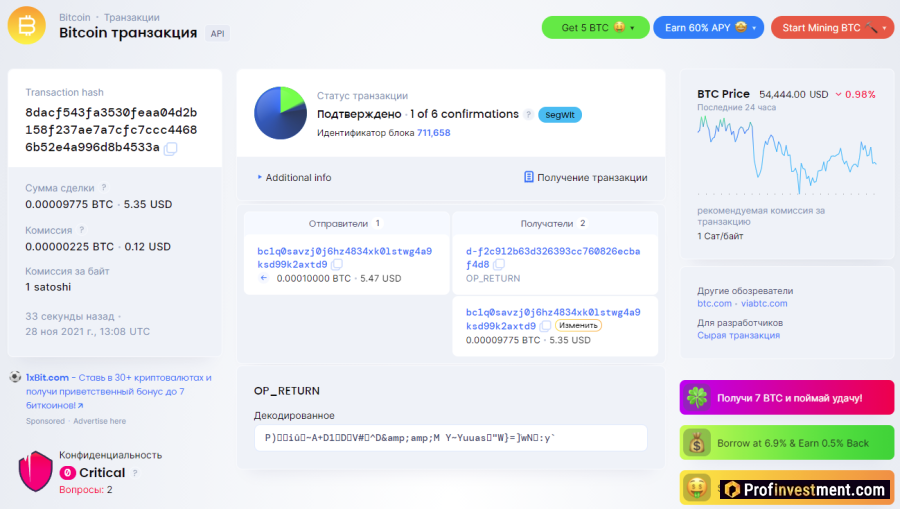Open block 711,658 link
The width and height of the screenshot is (900, 509).
[x=433, y=133]
